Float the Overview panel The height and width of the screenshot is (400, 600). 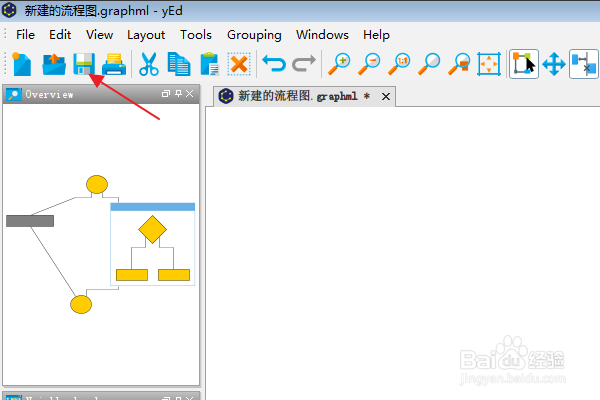[166, 94]
